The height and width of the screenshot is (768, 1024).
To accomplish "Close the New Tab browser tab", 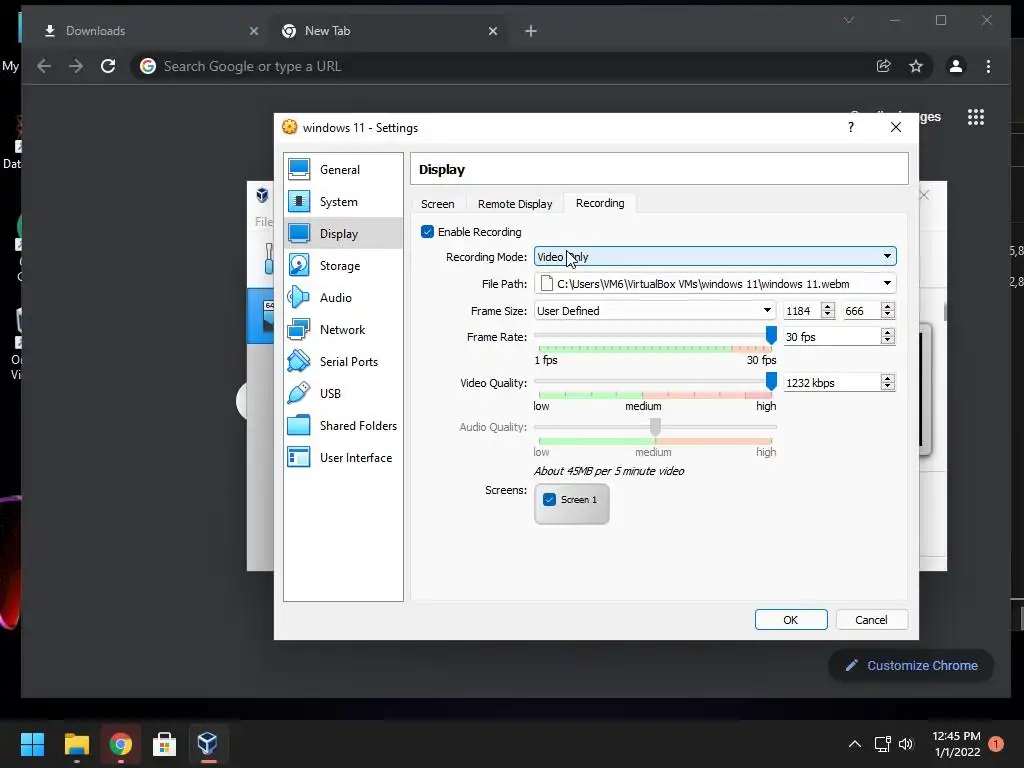I will click(493, 31).
